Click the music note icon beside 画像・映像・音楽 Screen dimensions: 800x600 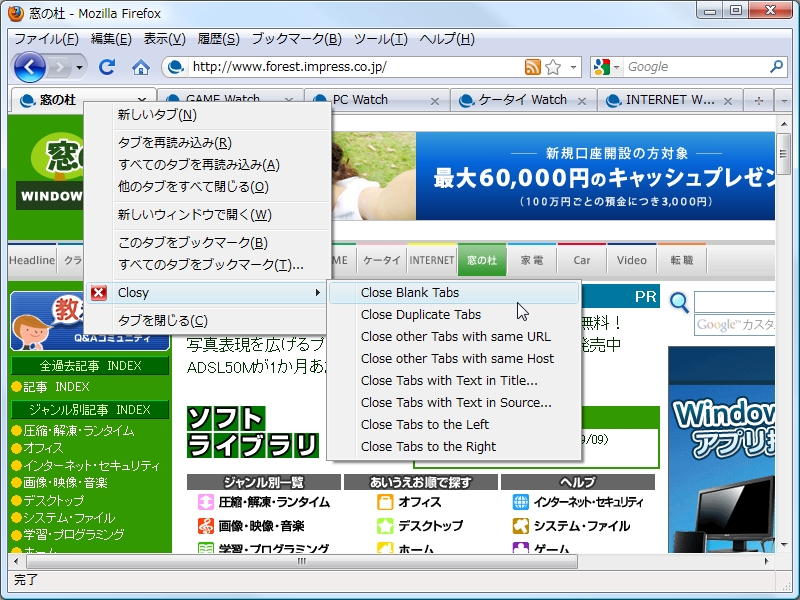coord(204,526)
